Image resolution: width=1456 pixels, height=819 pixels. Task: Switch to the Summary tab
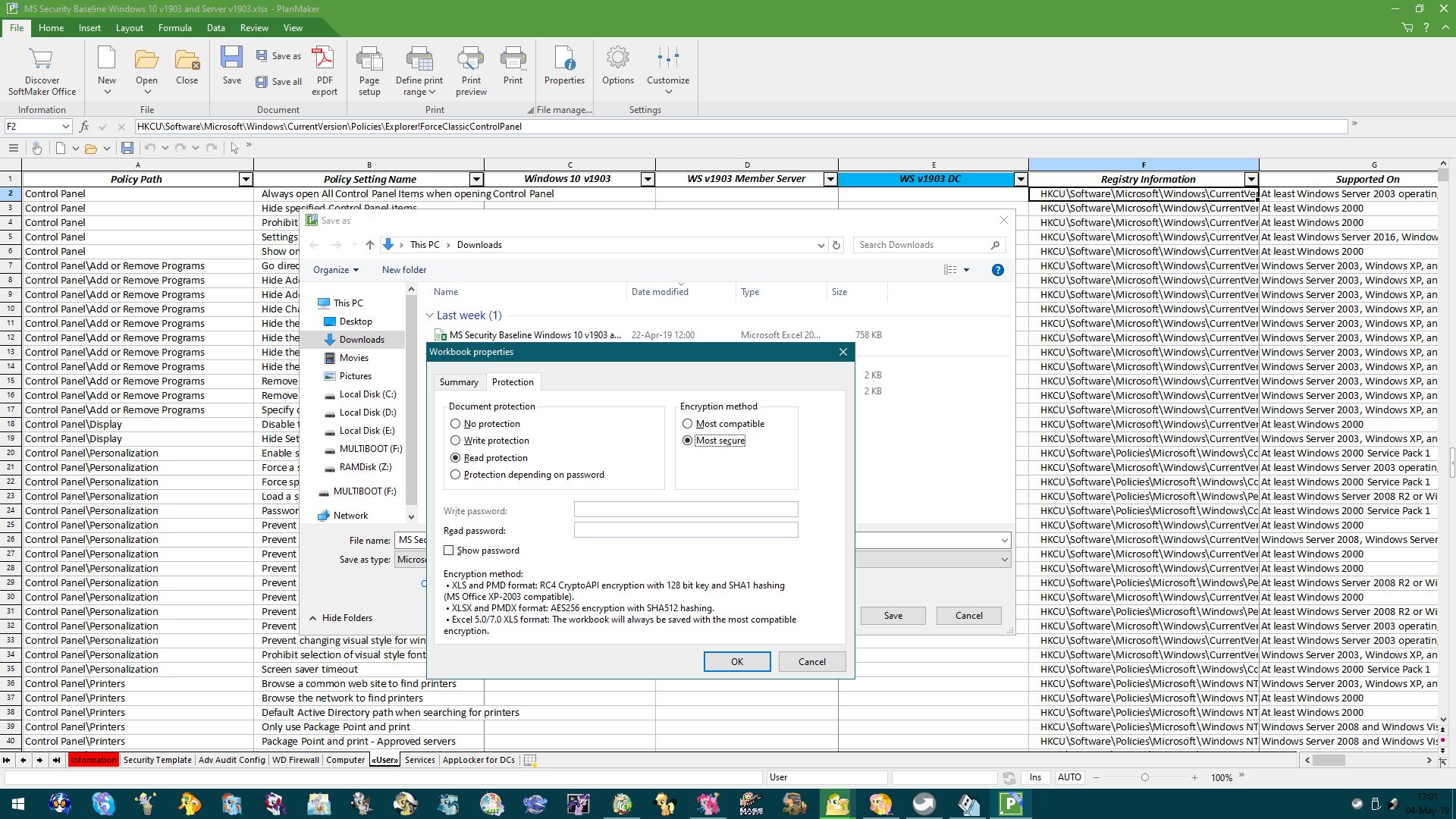[x=459, y=382]
